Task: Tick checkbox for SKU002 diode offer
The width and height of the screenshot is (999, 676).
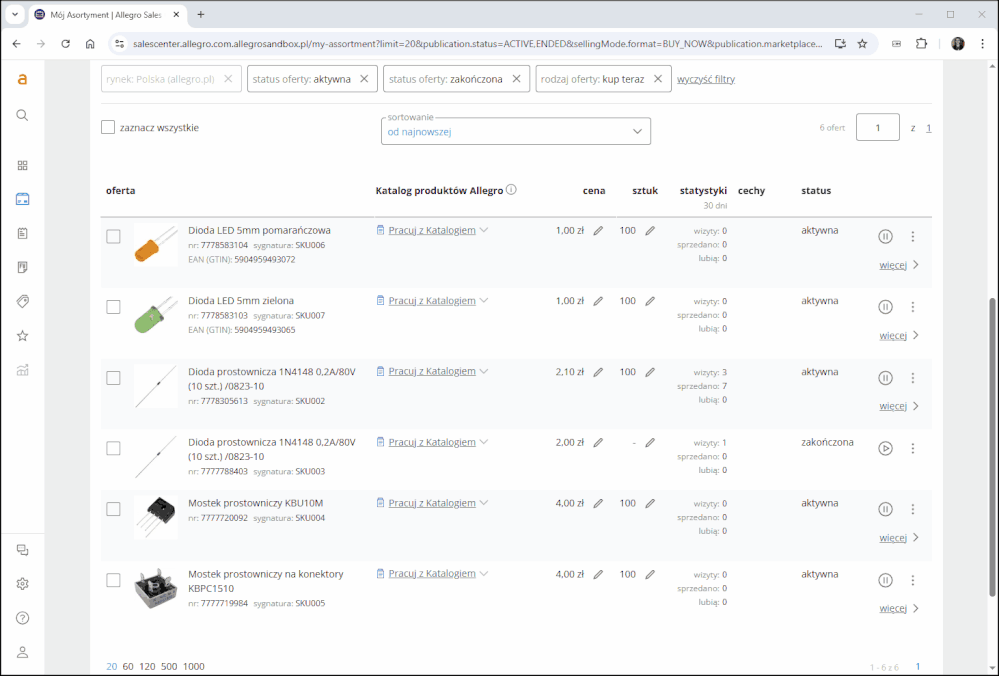Action: point(113,378)
